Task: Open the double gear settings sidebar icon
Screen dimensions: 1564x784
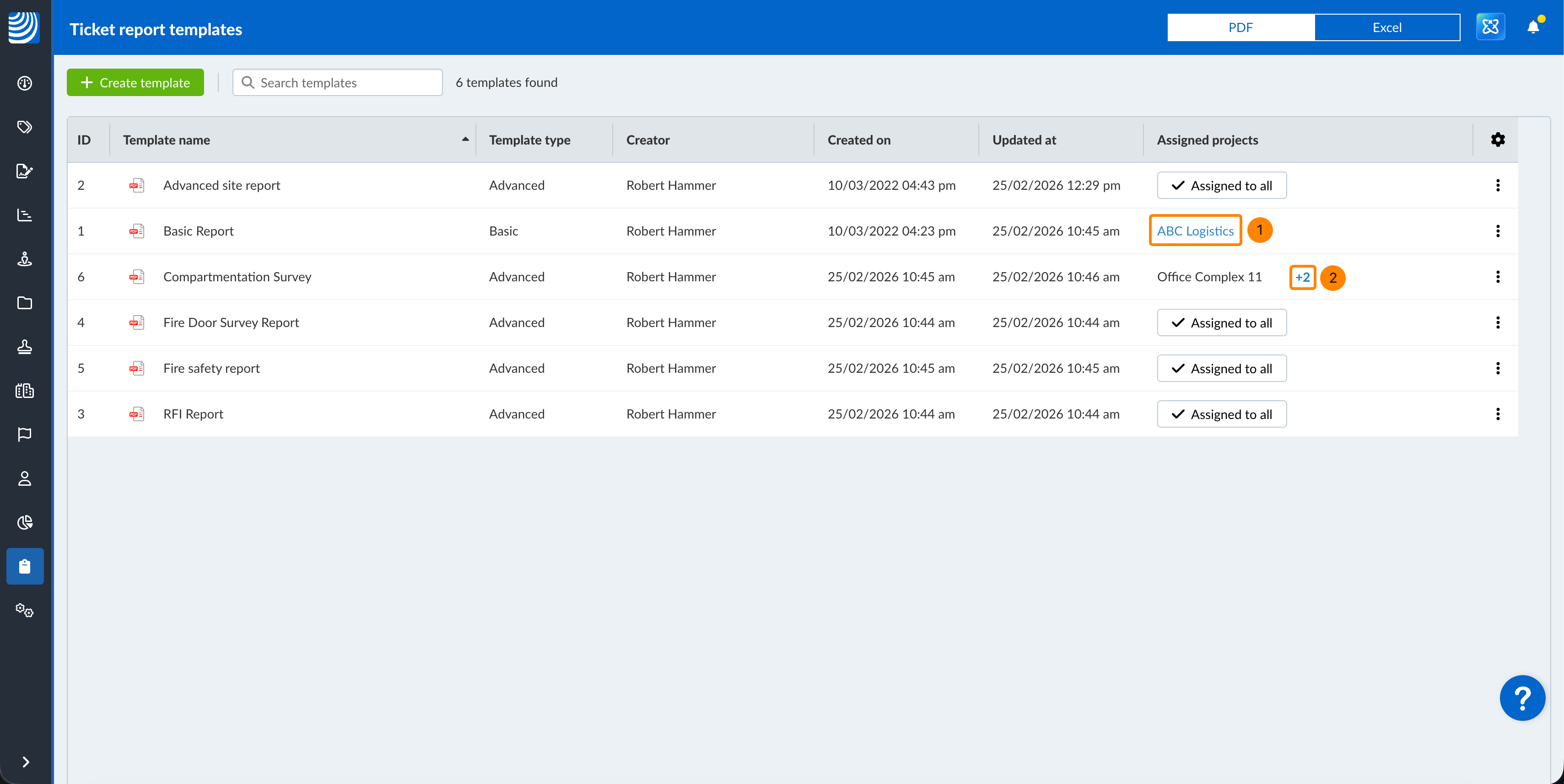Action: coord(25,611)
